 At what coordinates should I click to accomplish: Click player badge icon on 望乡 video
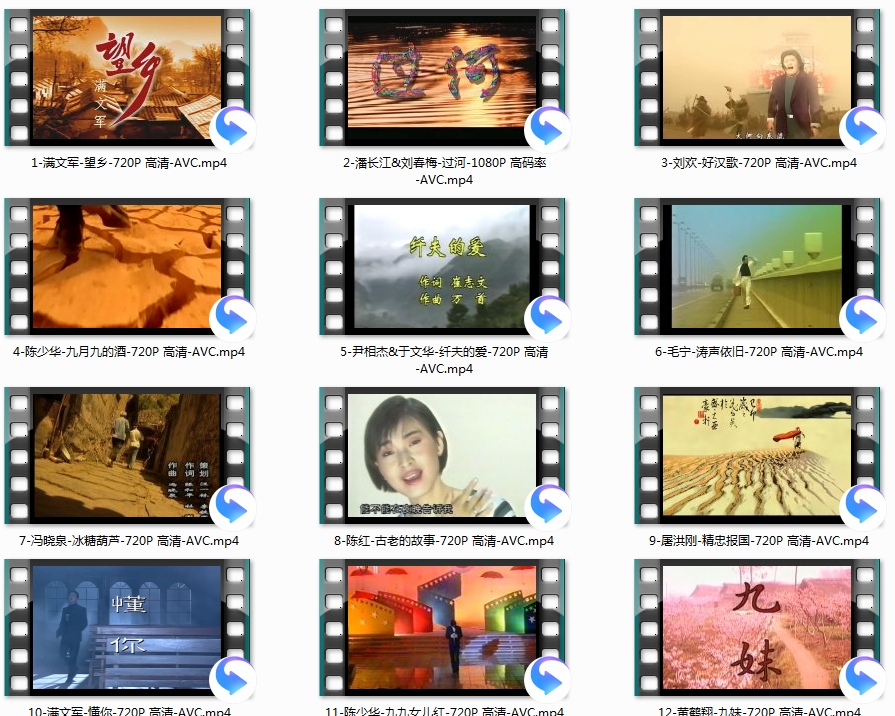coord(232,128)
